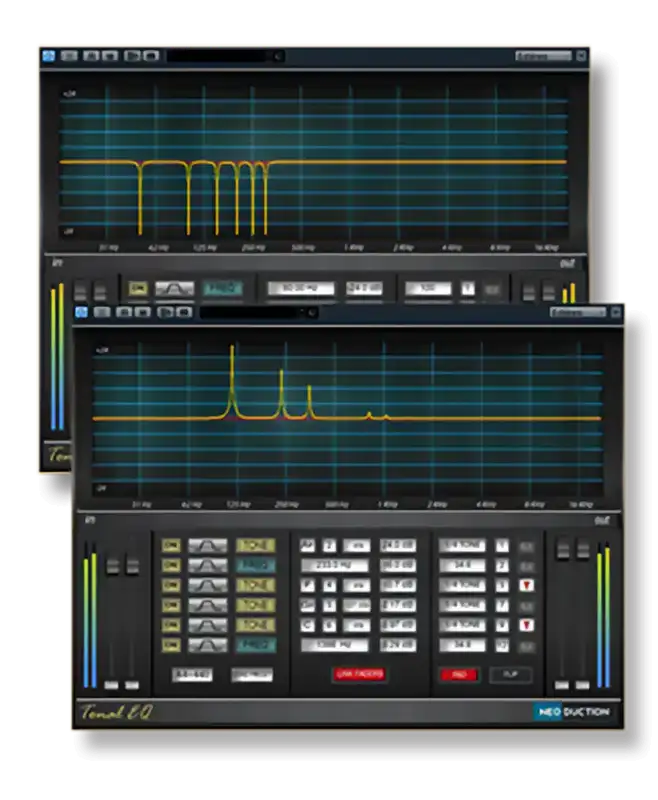Click the red LINK FADERS button
The width and height of the screenshot is (658, 800).
click(x=360, y=674)
